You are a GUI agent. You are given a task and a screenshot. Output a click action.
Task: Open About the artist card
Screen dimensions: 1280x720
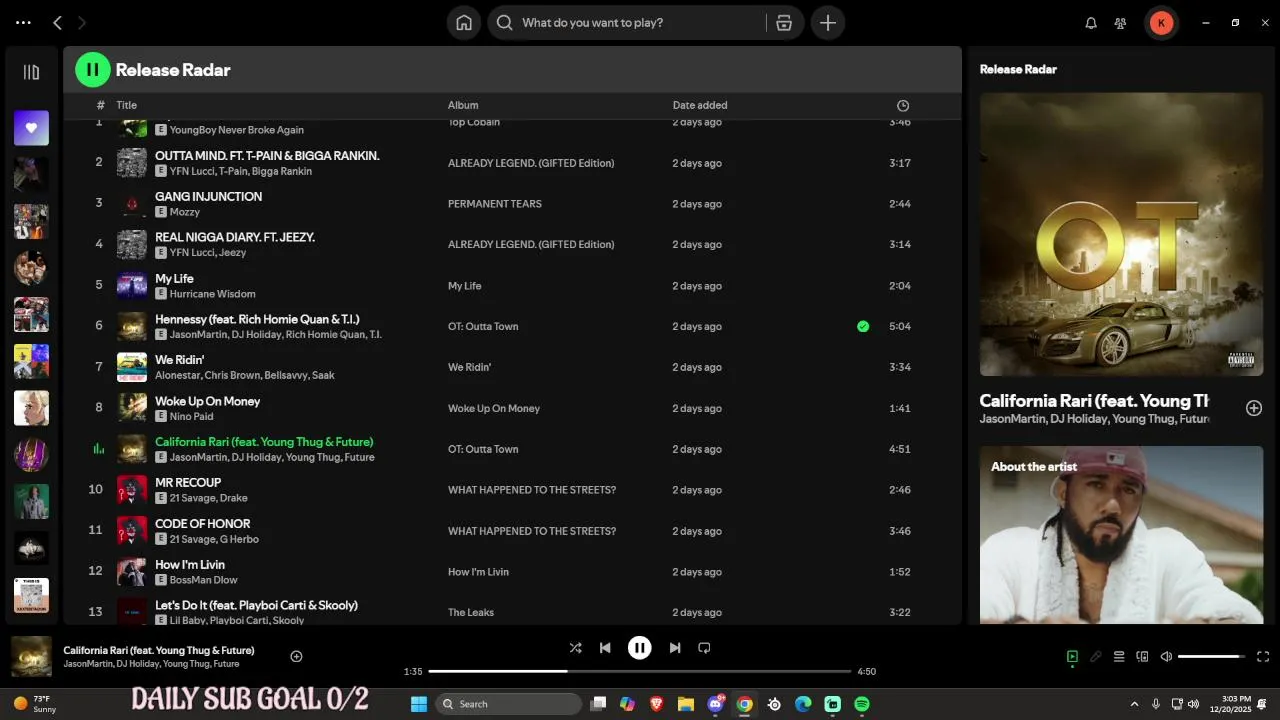[1121, 535]
